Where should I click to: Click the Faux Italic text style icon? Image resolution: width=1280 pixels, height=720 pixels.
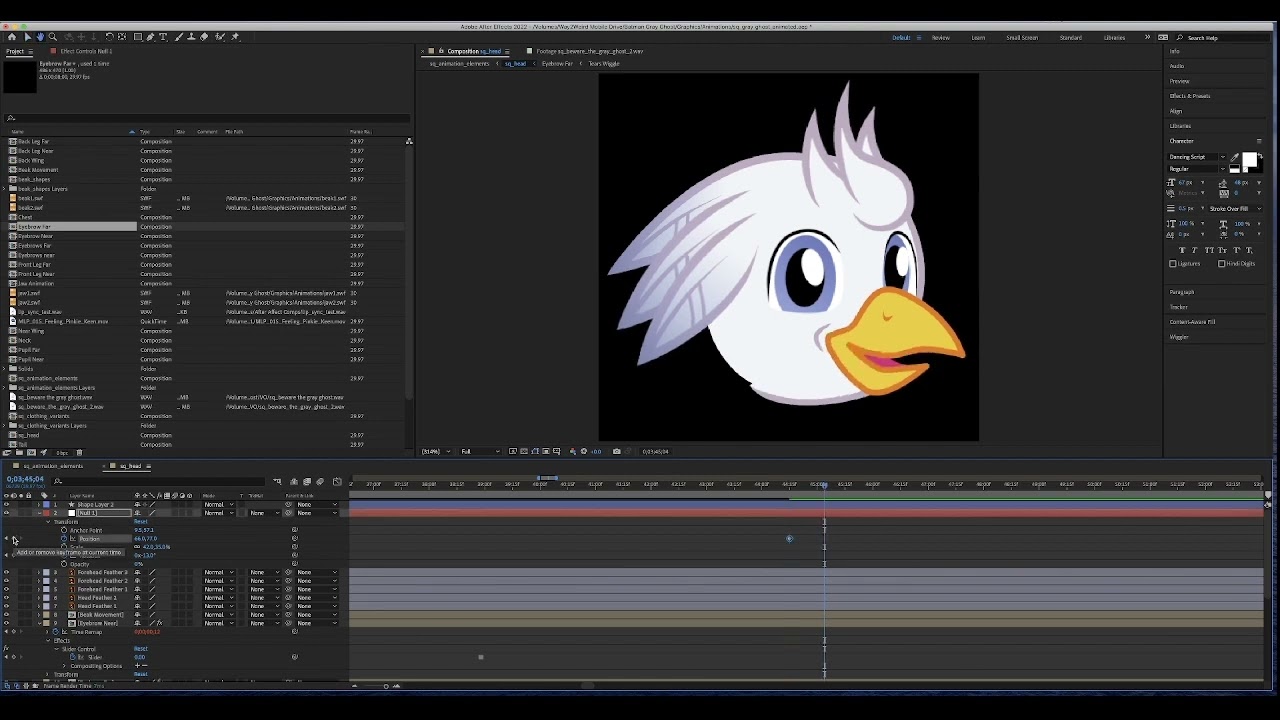tap(1194, 249)
